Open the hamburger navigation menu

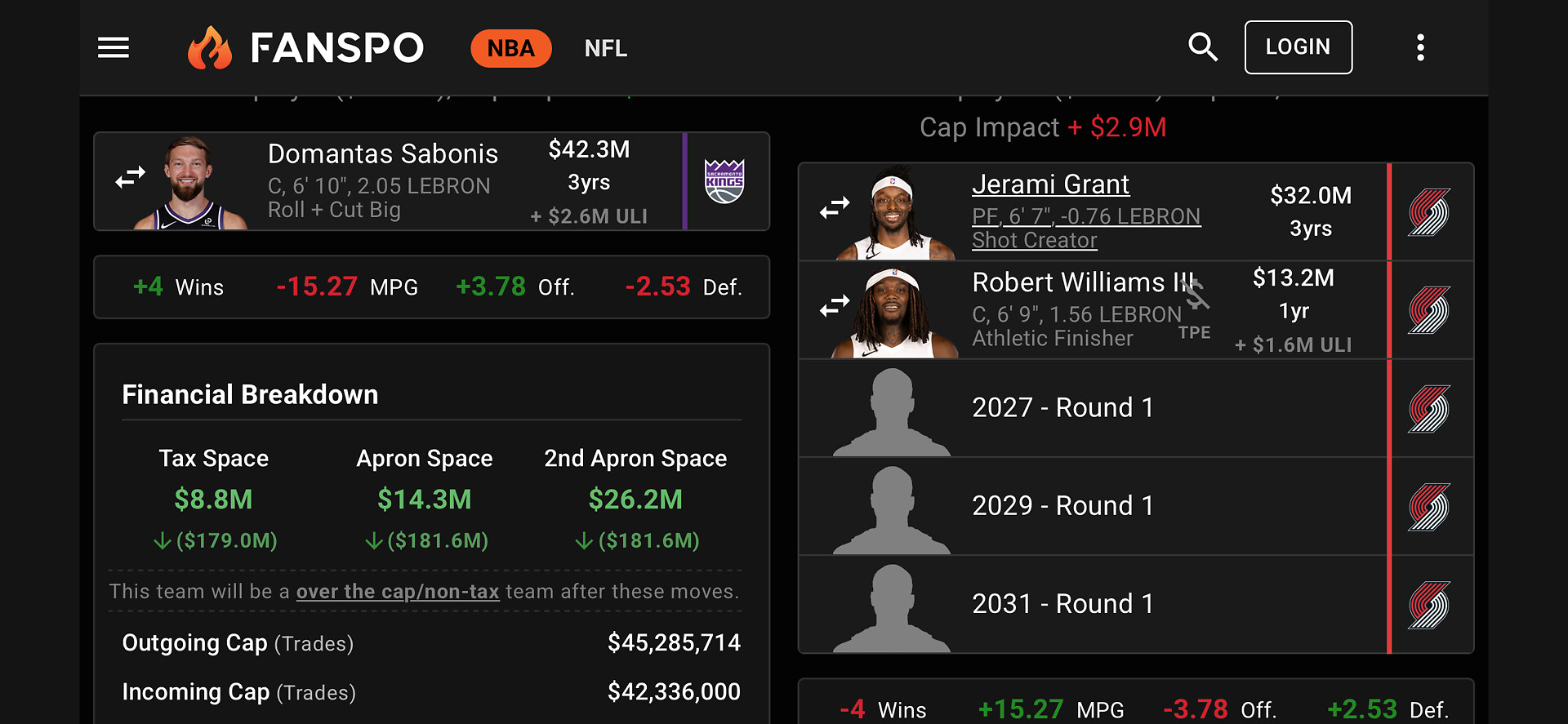(x=114, y=47)
